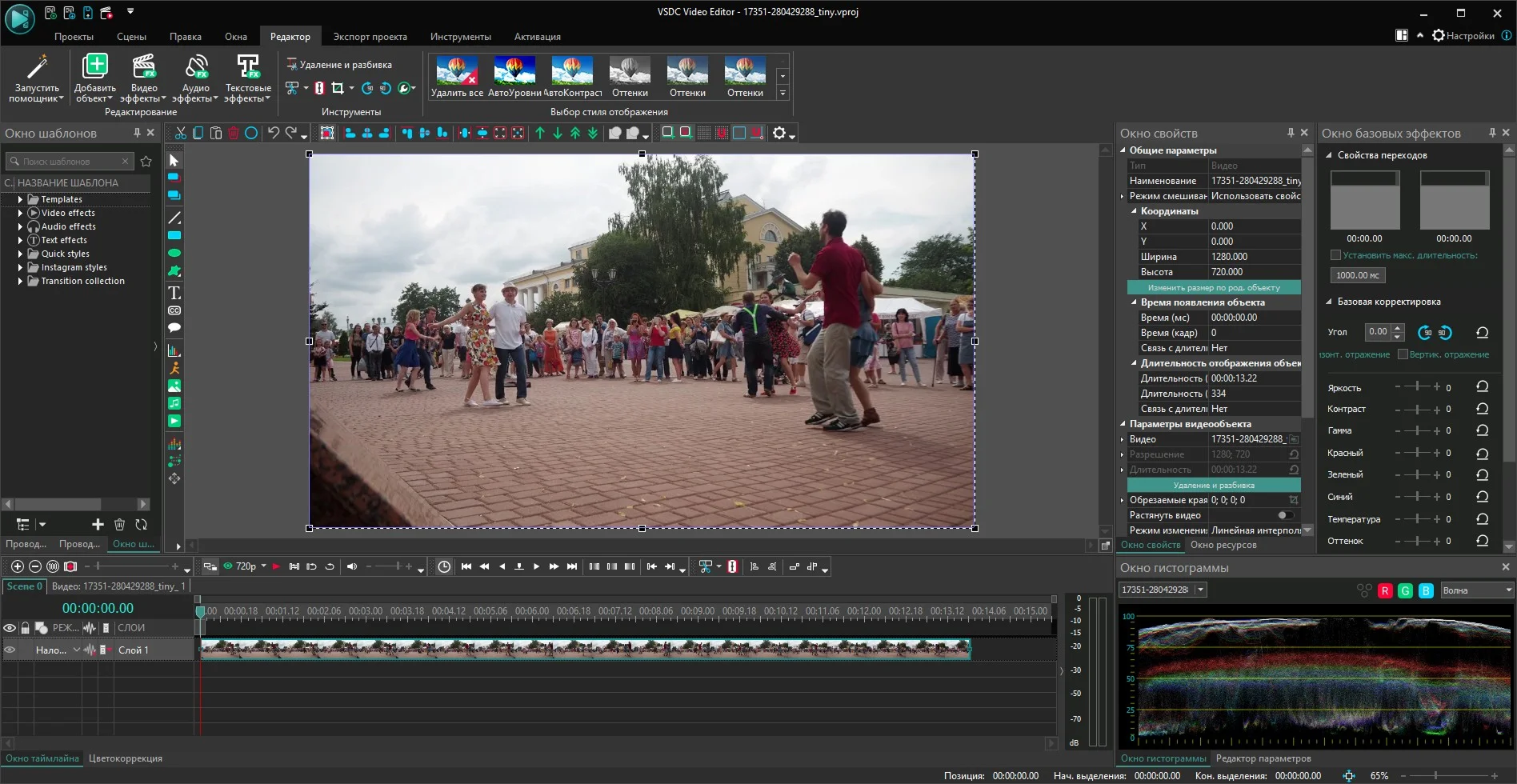The image size is (1517, 784).
Task: Adjust the Яркость slider
Action: [x=1417, y=387]
